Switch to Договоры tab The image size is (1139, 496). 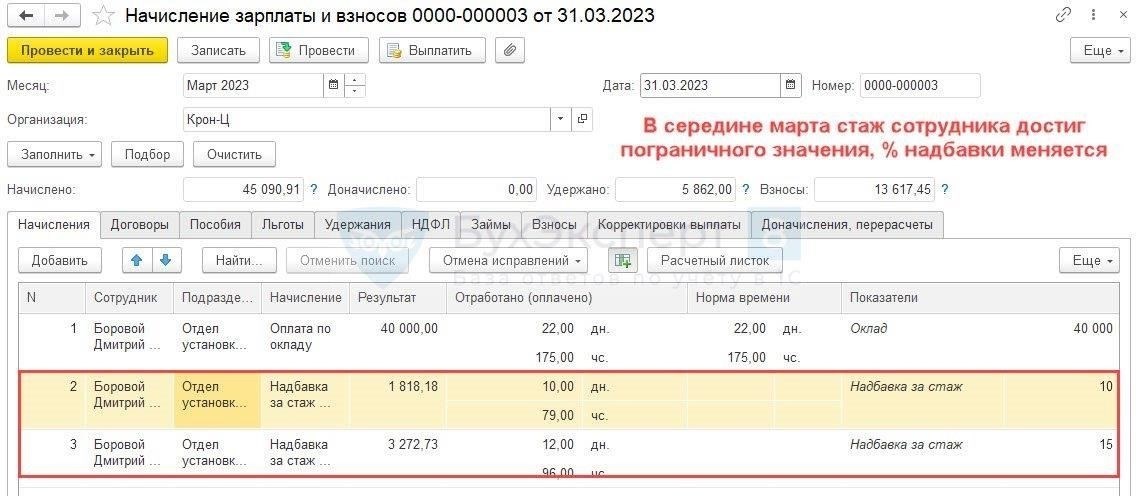pyautogui.click(x=139, y=224)
